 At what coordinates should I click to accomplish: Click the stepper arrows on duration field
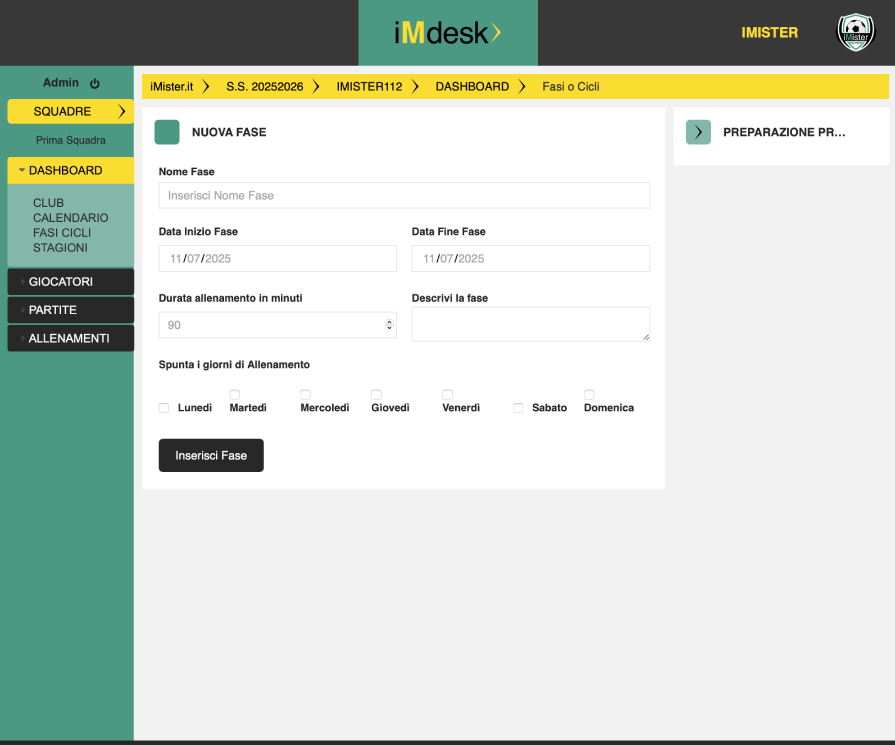pyautogui.click(x=389, y=325)
